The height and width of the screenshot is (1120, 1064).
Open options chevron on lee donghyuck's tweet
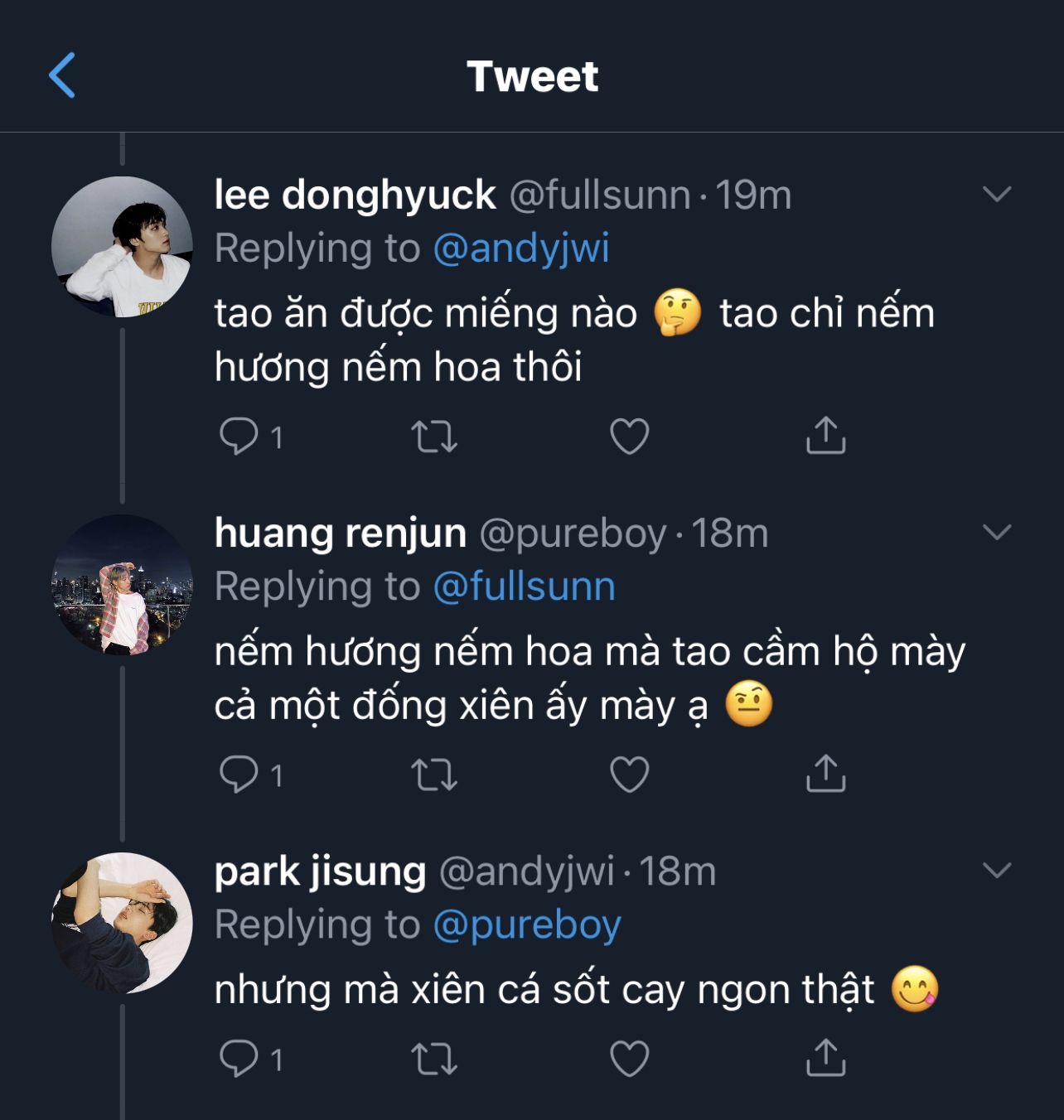tap(996, 195)
